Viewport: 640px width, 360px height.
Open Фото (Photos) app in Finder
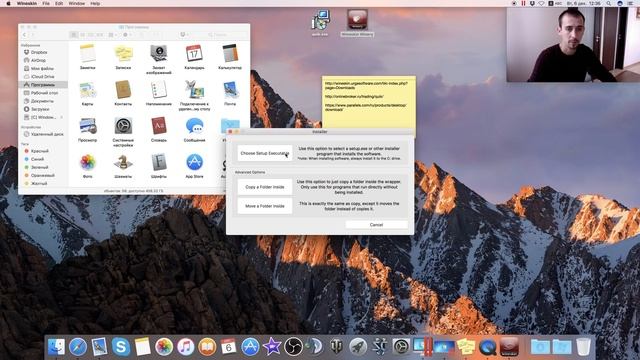point(87,166)
